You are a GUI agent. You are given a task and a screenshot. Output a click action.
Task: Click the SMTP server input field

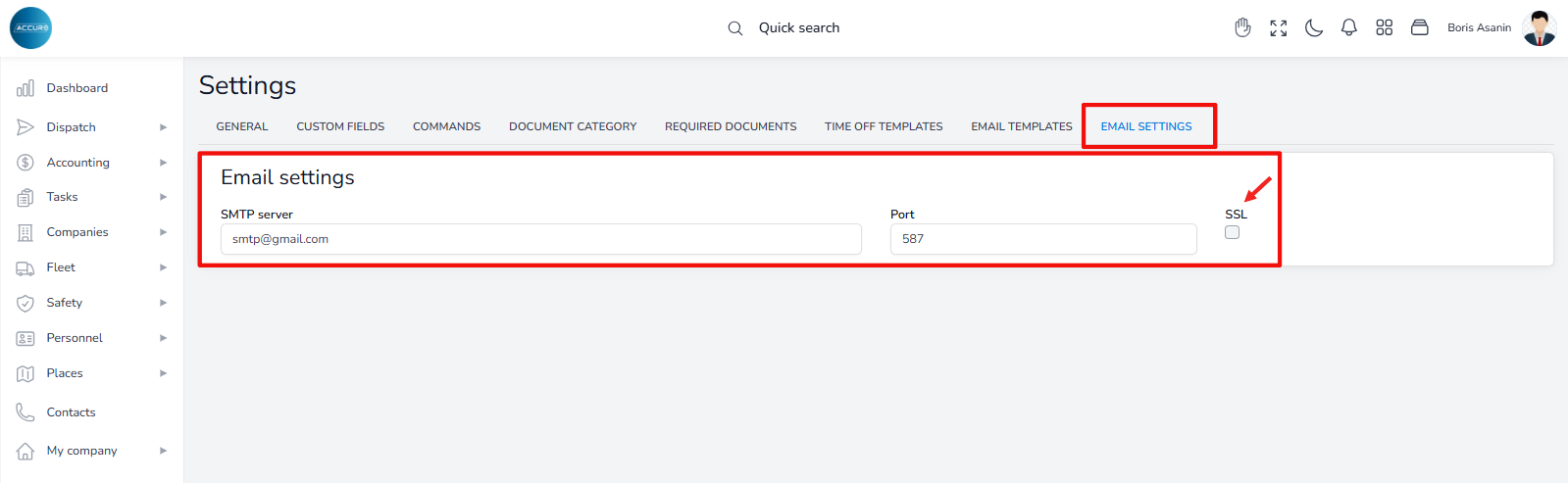click(x=540, y=239)
